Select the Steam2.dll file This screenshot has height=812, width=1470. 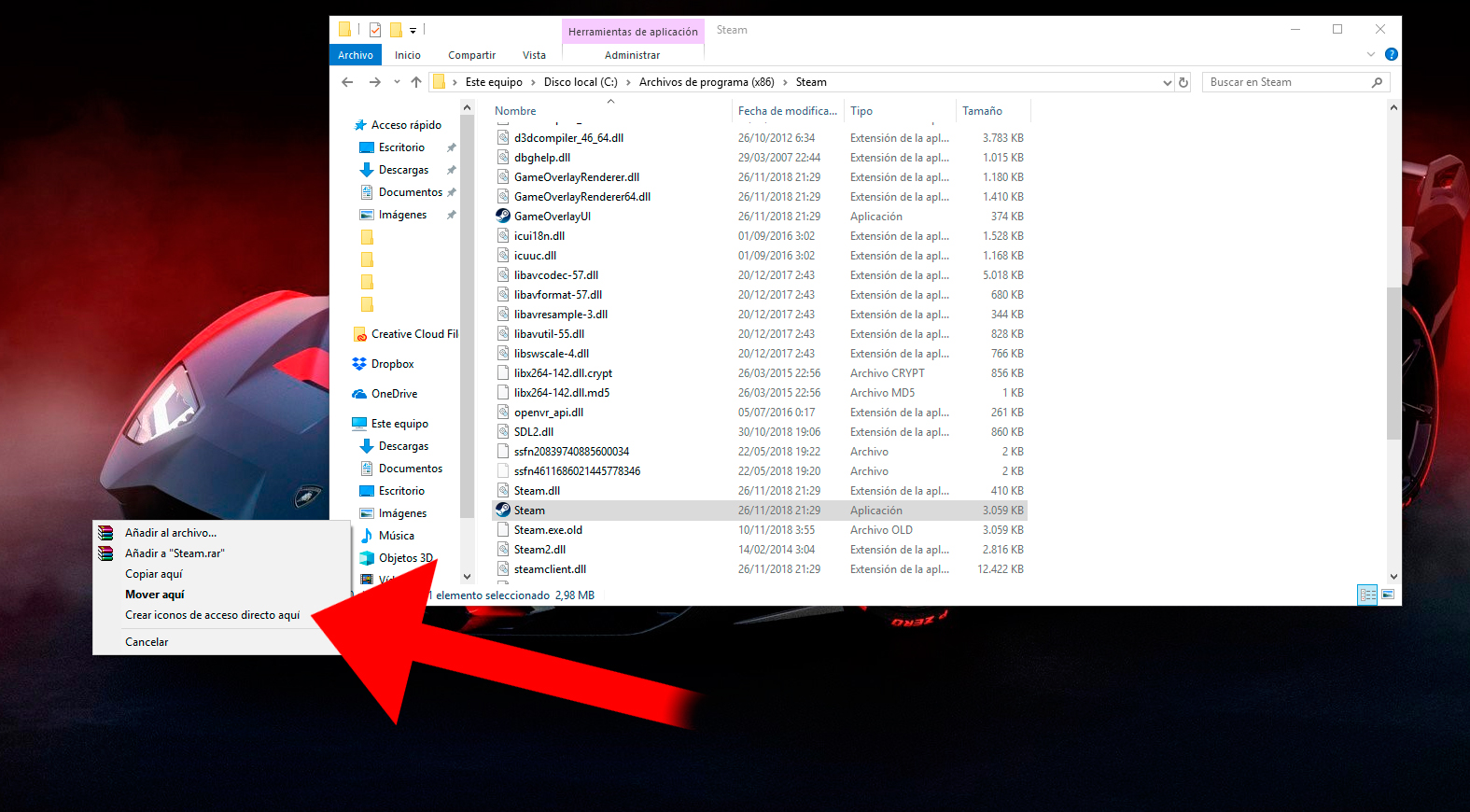(x=539, y=549)
